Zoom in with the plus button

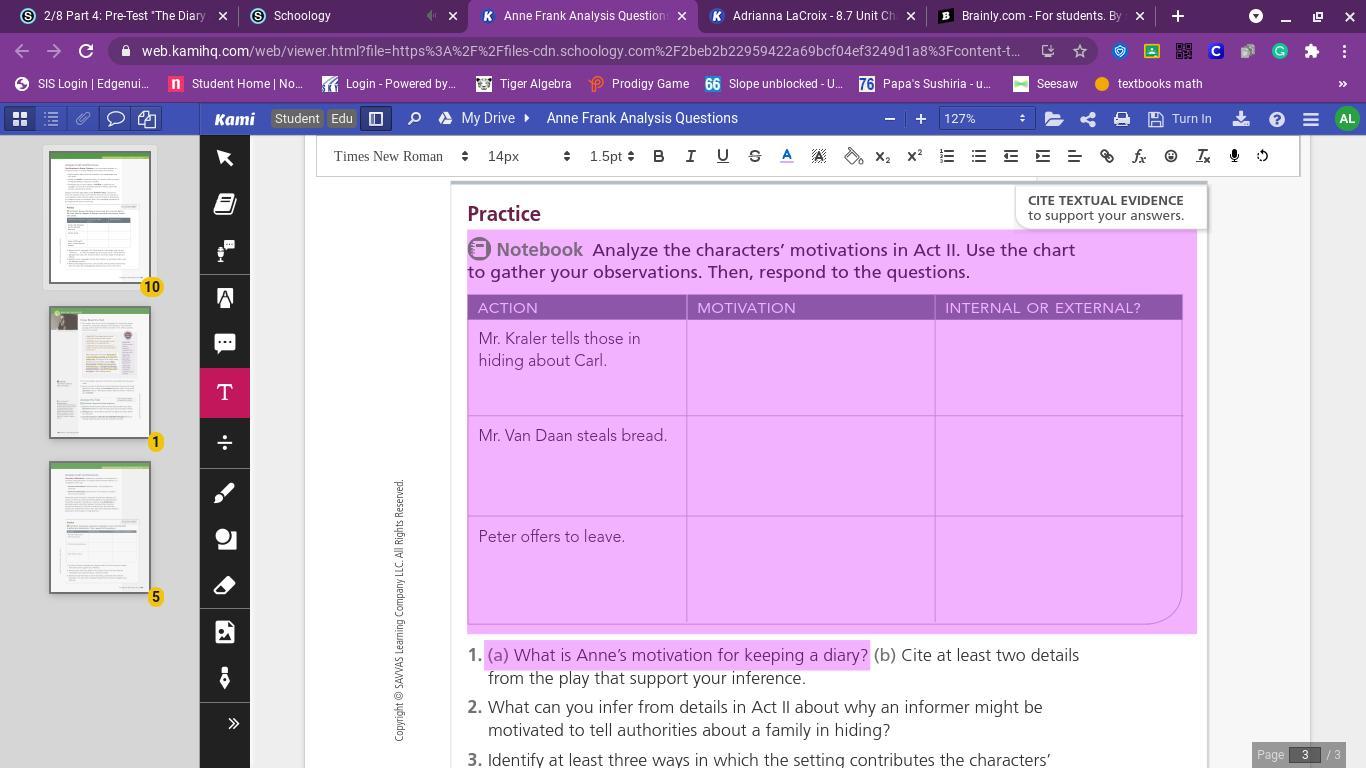921,119
